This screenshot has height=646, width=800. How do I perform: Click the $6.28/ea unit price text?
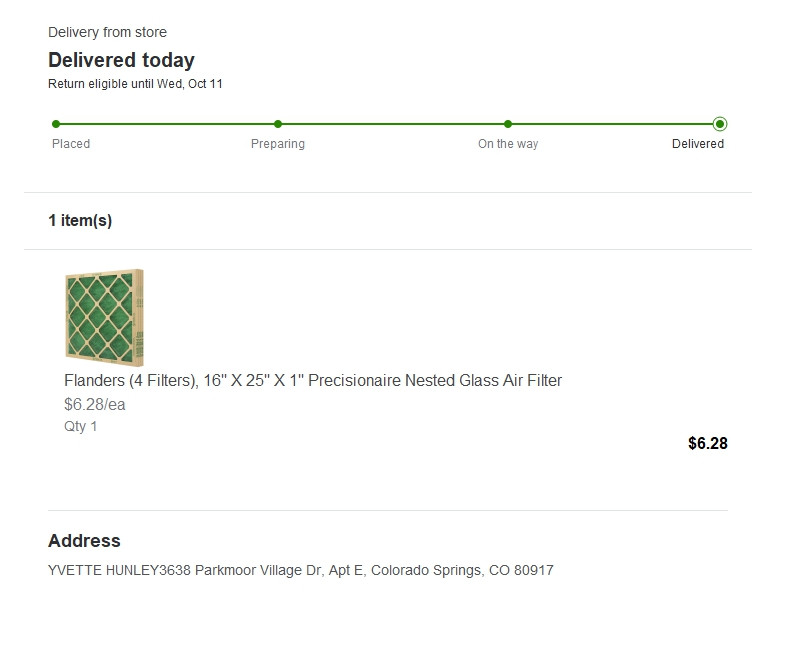(x=95, y=404)
